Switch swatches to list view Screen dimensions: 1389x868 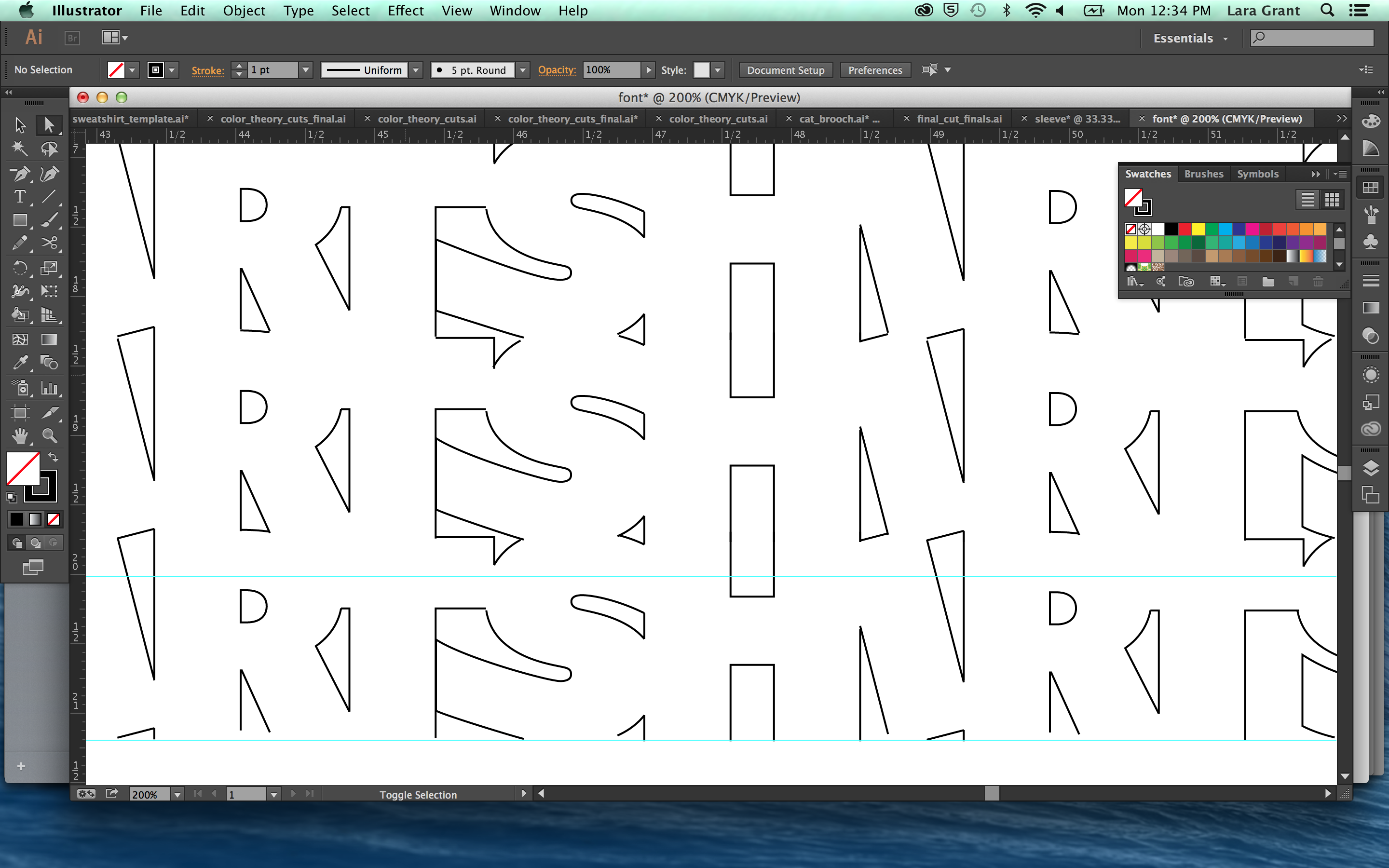pyautogui.click(x=1307, y=200)
